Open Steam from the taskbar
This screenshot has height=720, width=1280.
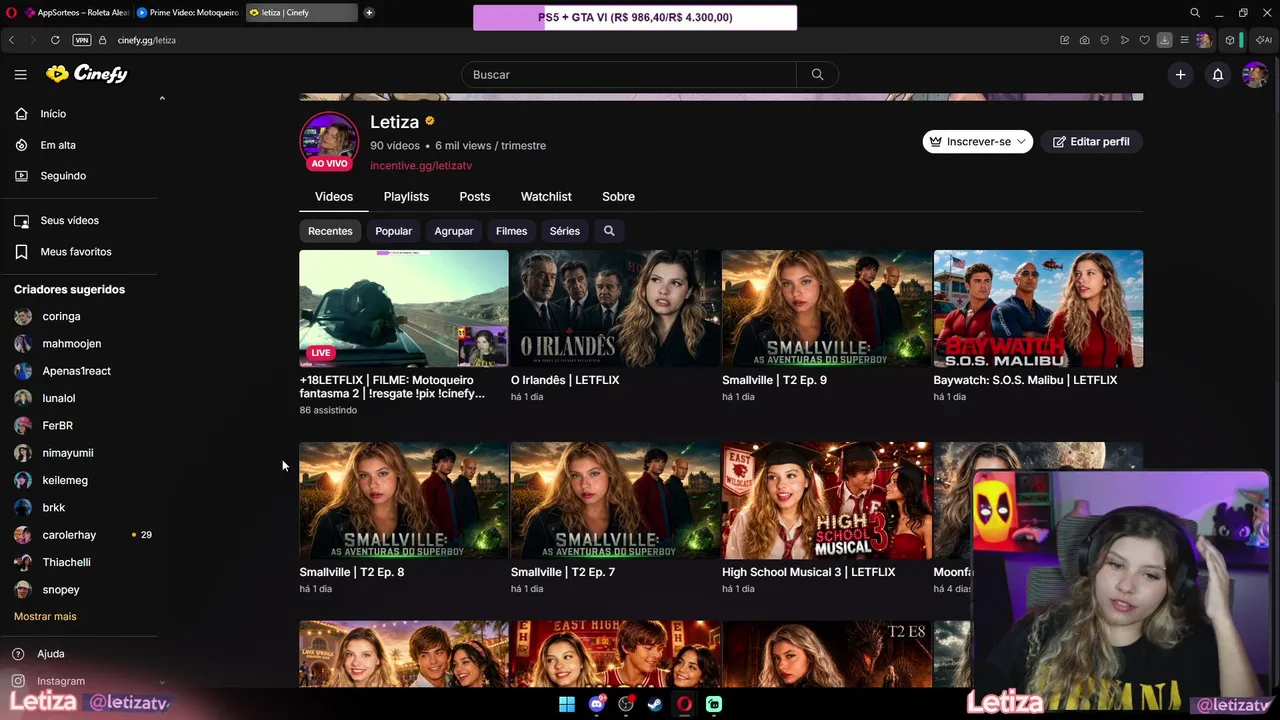click(655, 704)
